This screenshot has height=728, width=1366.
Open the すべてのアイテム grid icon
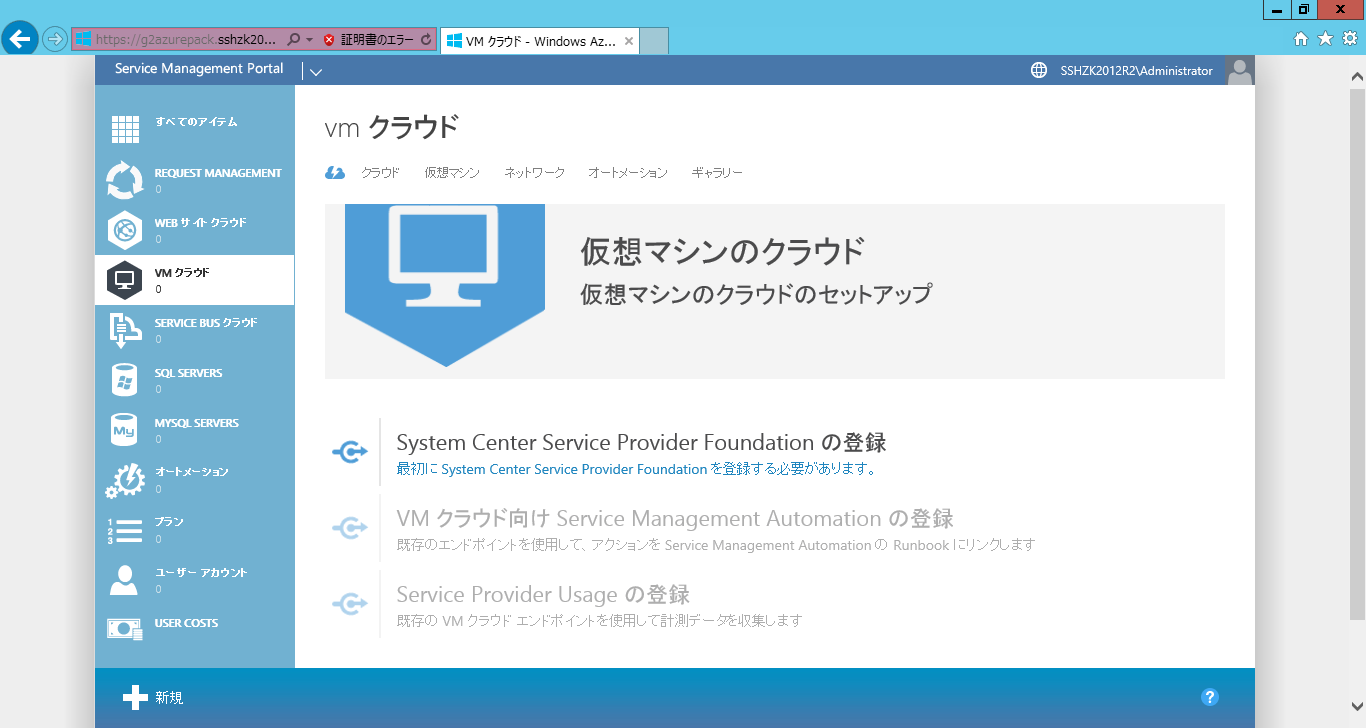point(125,130)
